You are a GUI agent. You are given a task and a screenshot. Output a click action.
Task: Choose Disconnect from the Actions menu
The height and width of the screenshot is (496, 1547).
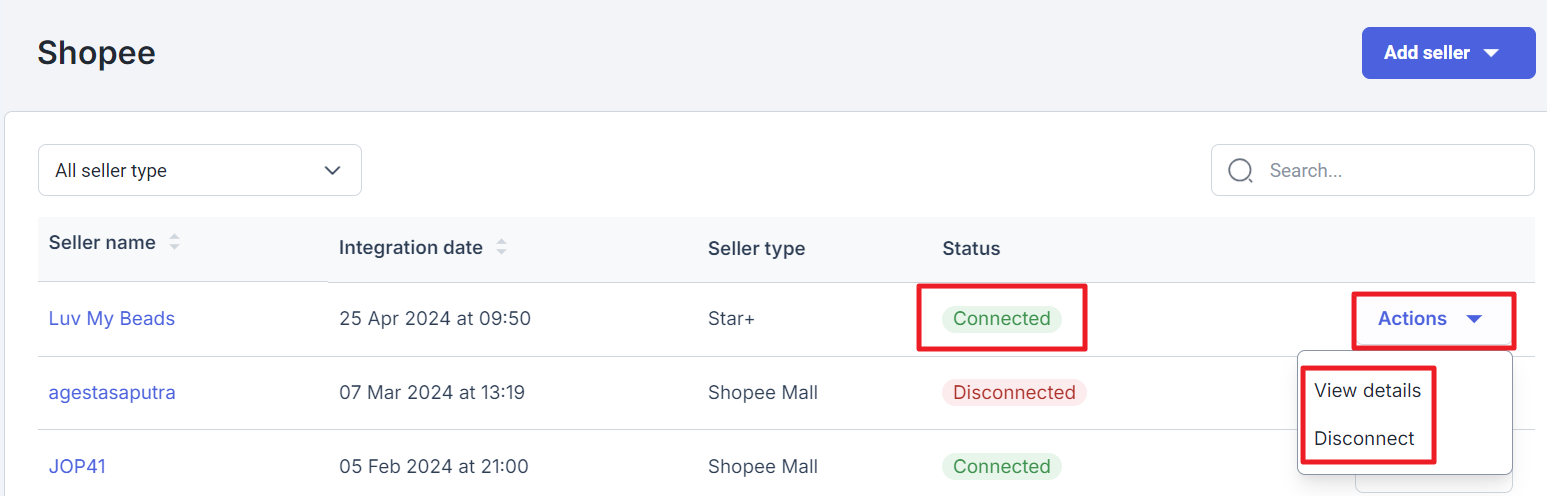pyautogui.click(x=1364, y=439)
